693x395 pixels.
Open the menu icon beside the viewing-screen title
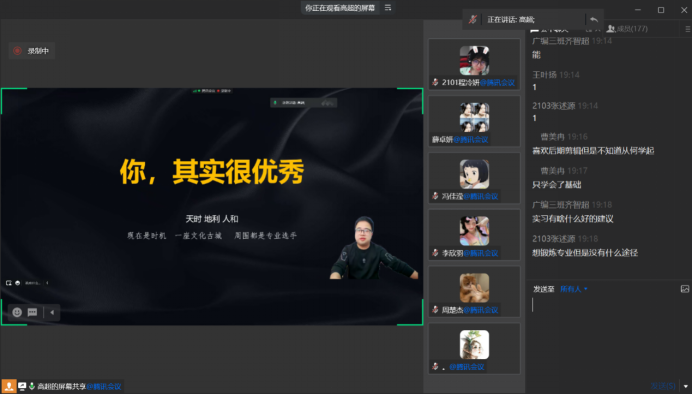coord(388,8)
